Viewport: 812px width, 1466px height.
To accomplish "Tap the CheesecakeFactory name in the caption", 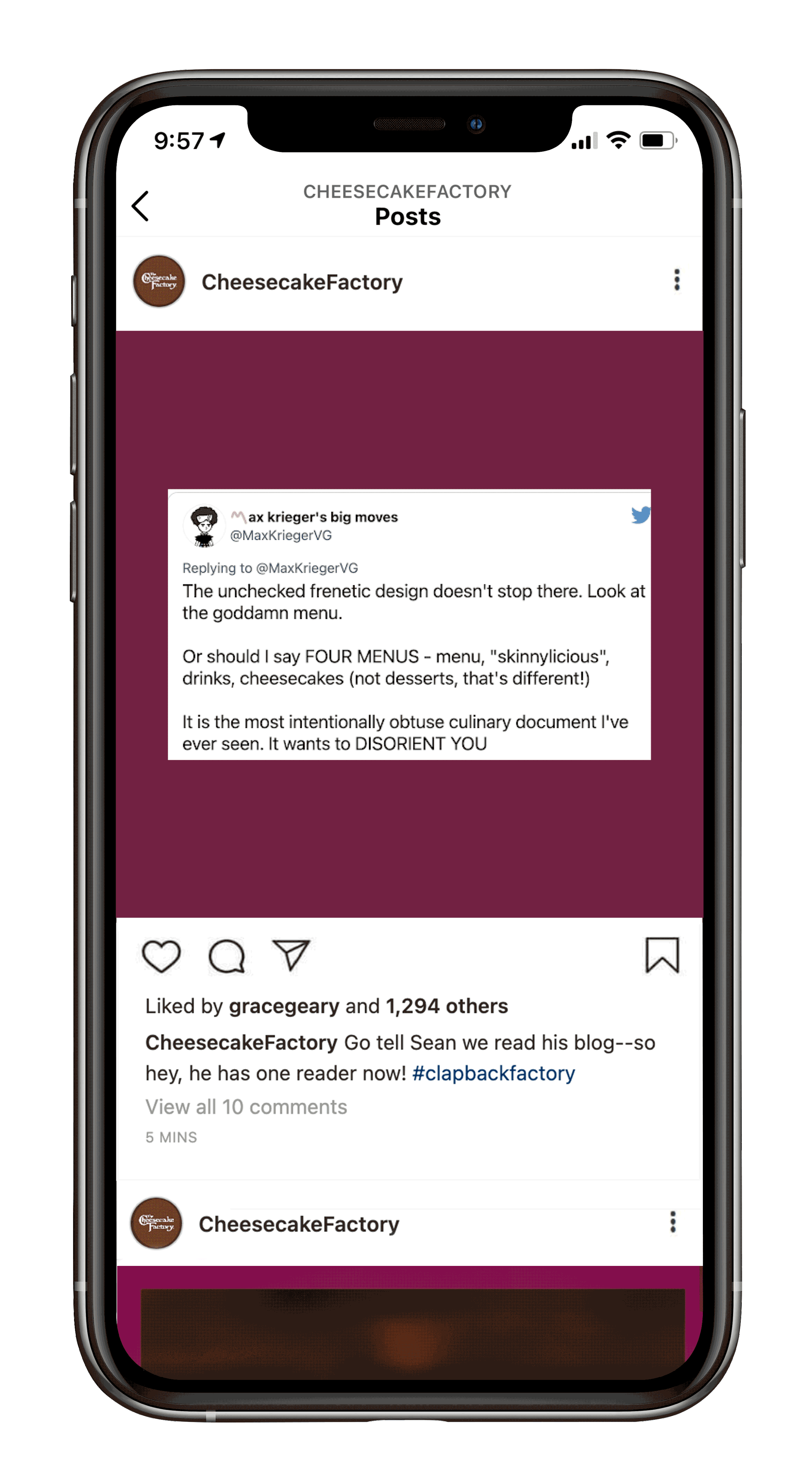I will click(241, 1043).
